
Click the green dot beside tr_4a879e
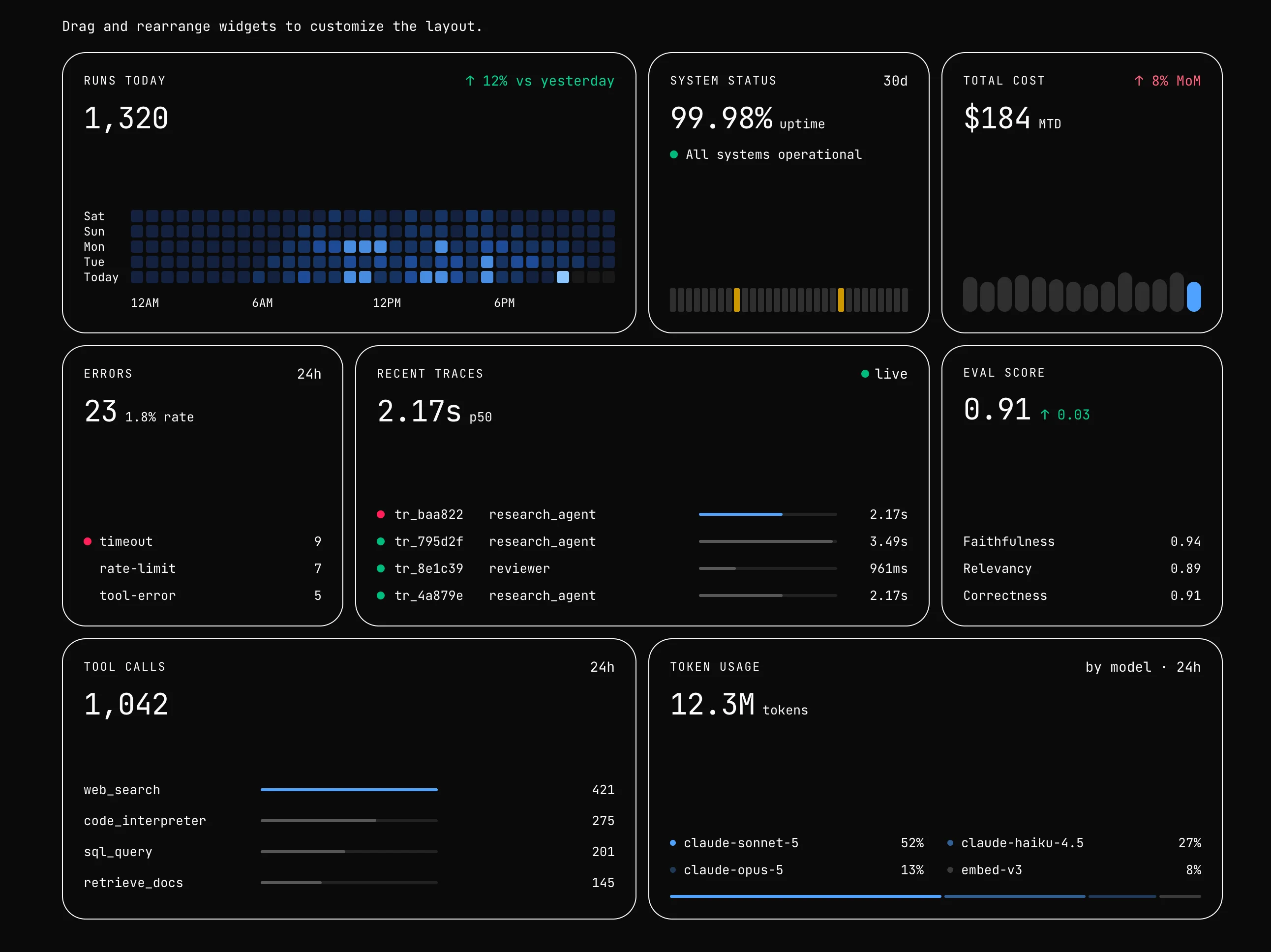point(380,595)
